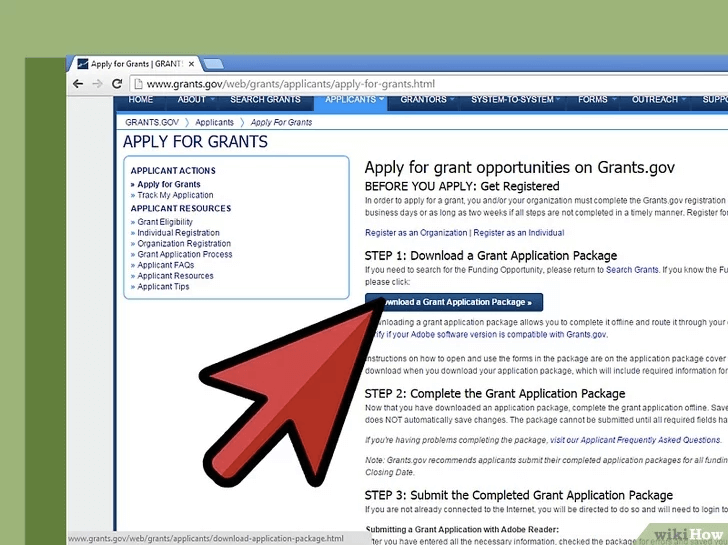Expand the SYSTEM-TO-SYSTEM dropdown menu
This screenshot has height=545, width=728.
tap(517, 100)
